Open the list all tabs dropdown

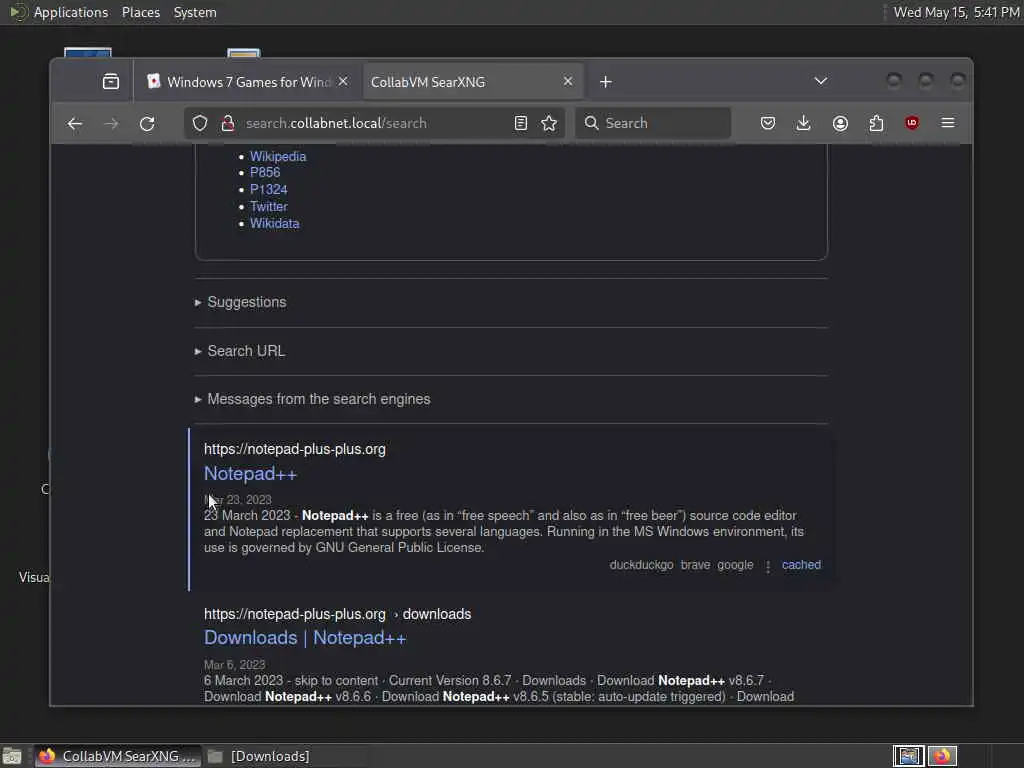[x=821, y=81]
